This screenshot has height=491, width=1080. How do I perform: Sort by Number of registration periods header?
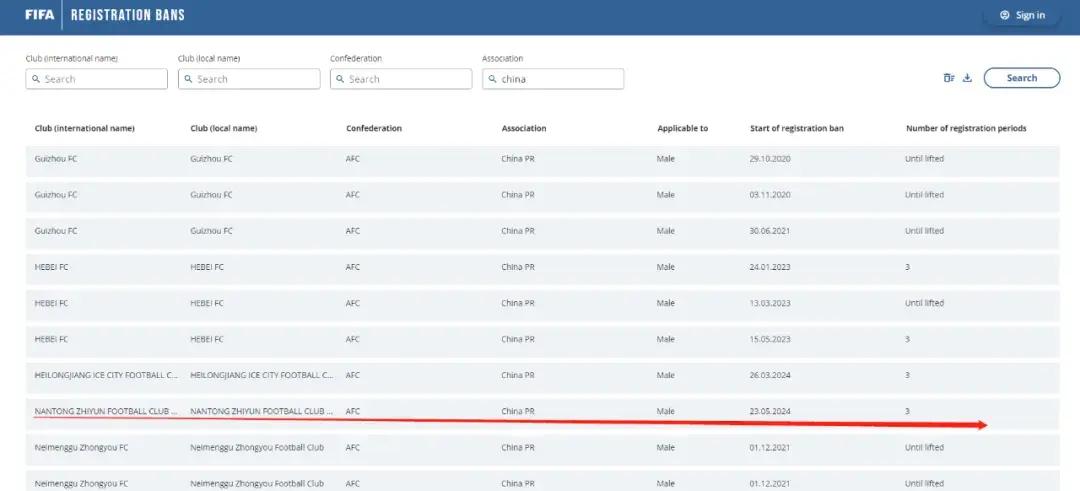coord(965,128)
